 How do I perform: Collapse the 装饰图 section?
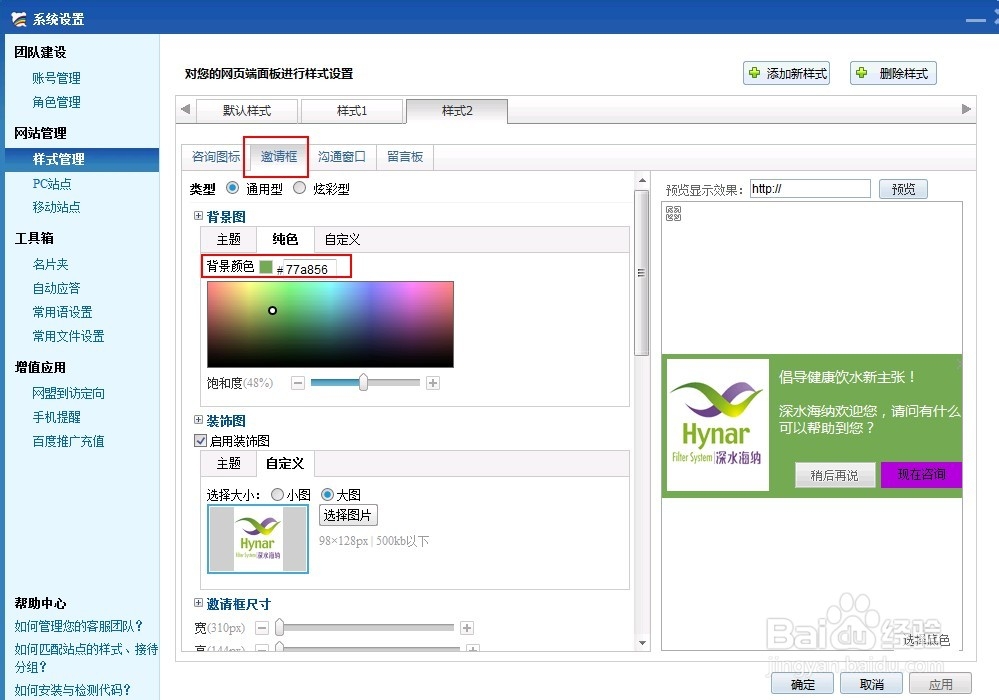pos(198,421)
